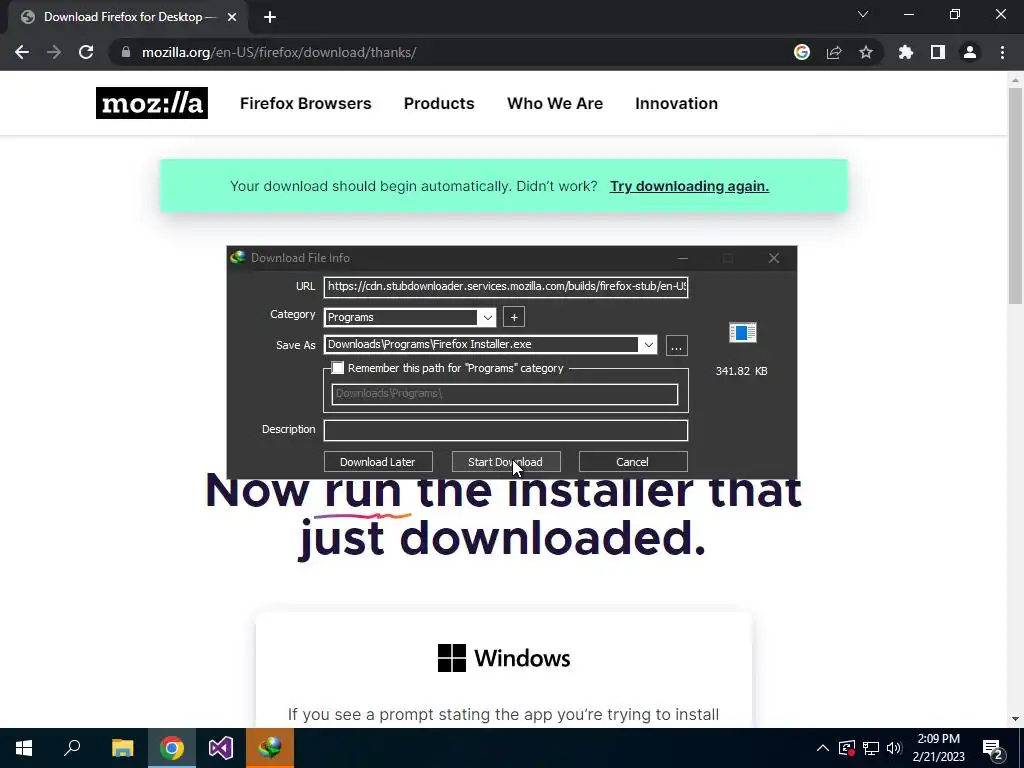Click Start Download button
The width and height of the screenshot is (1024, 768).
click(505, 462)
